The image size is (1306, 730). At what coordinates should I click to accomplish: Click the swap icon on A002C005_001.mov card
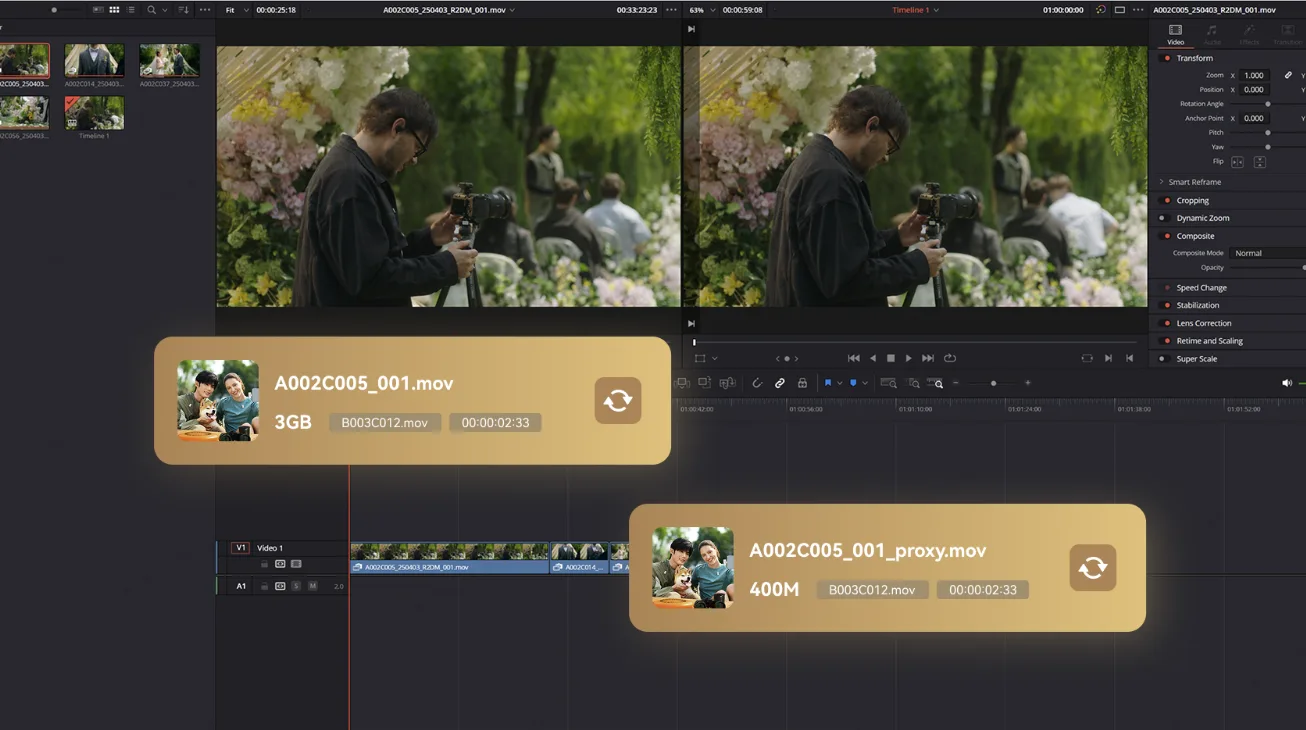pos(617,400)
